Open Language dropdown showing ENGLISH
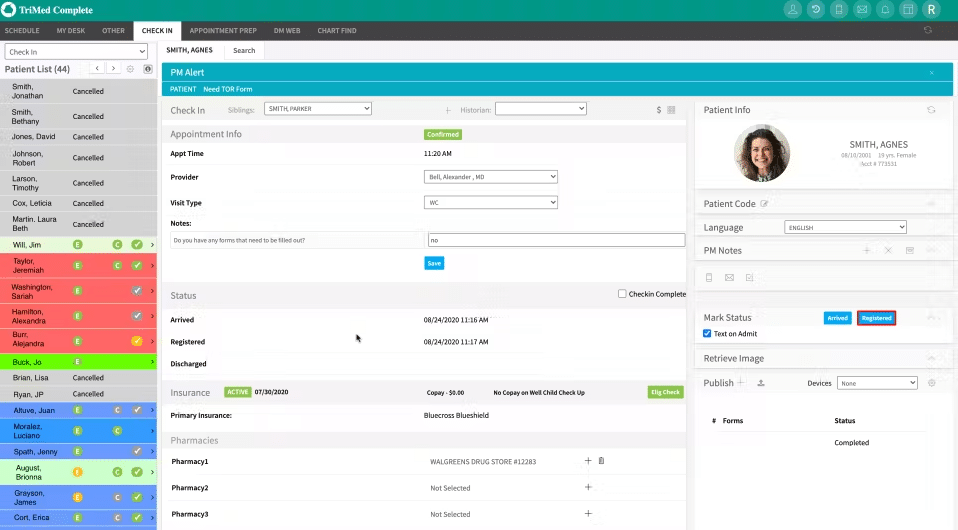The height and width of the screenshot is (530, 958). click(x=845, y=227)
